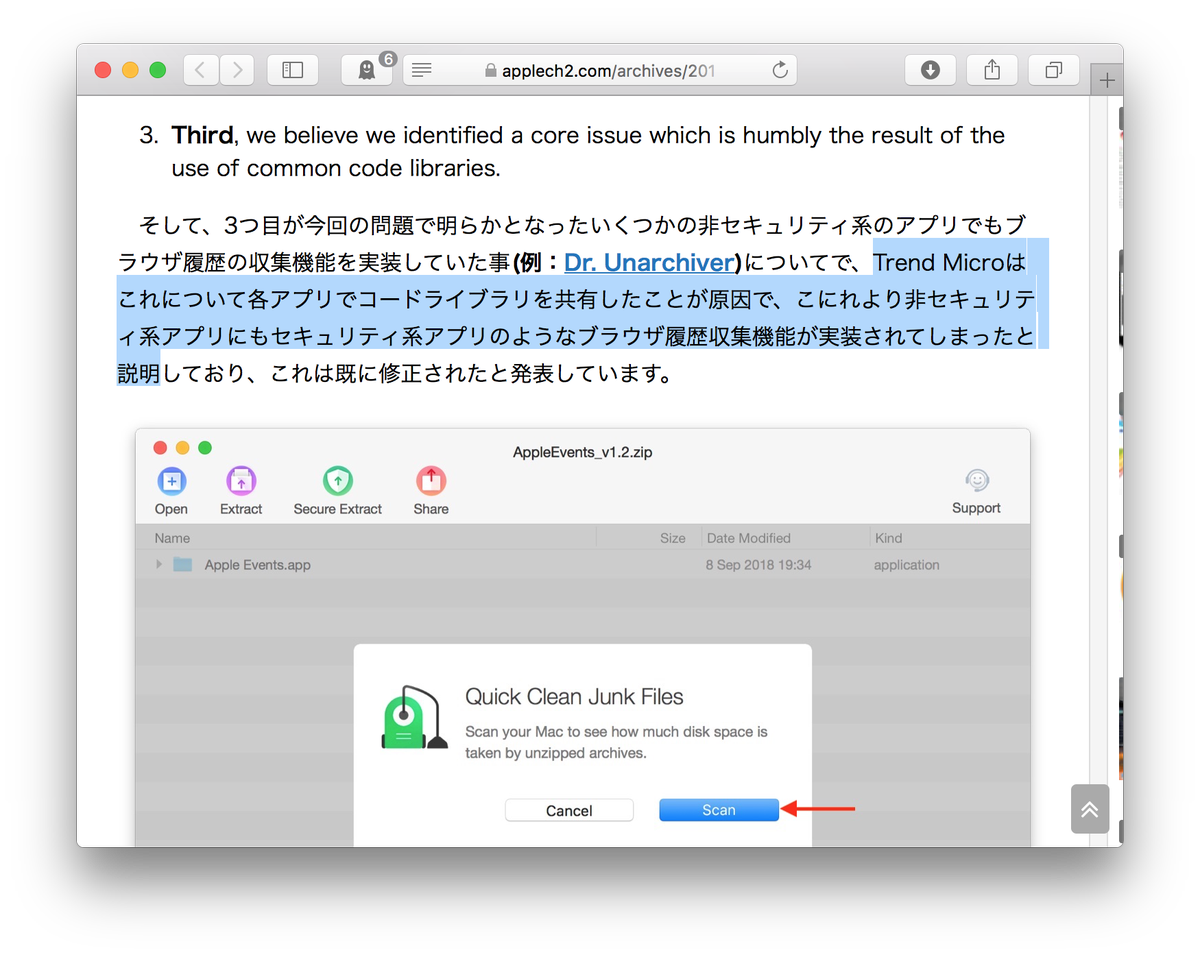Click the scroll-to-top double chevron button
The image size is (1200, 957).
click(x=1089, y=809)
